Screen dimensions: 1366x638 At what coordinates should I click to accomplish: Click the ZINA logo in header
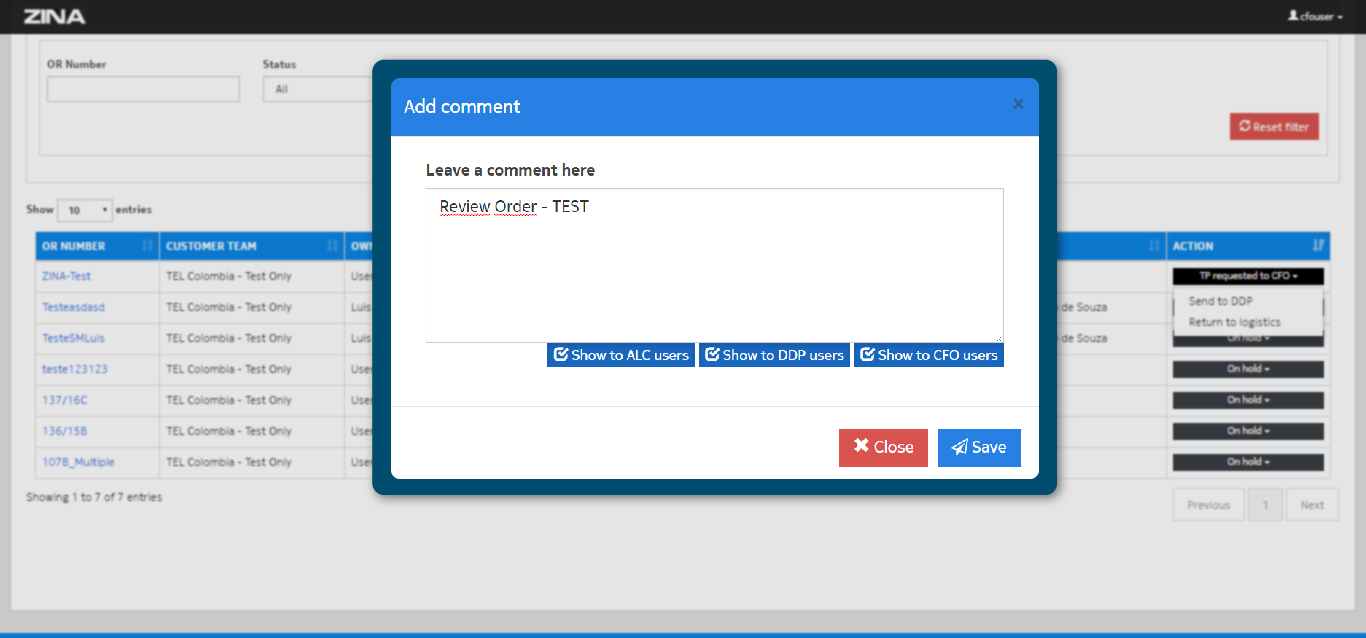(54, 17)
